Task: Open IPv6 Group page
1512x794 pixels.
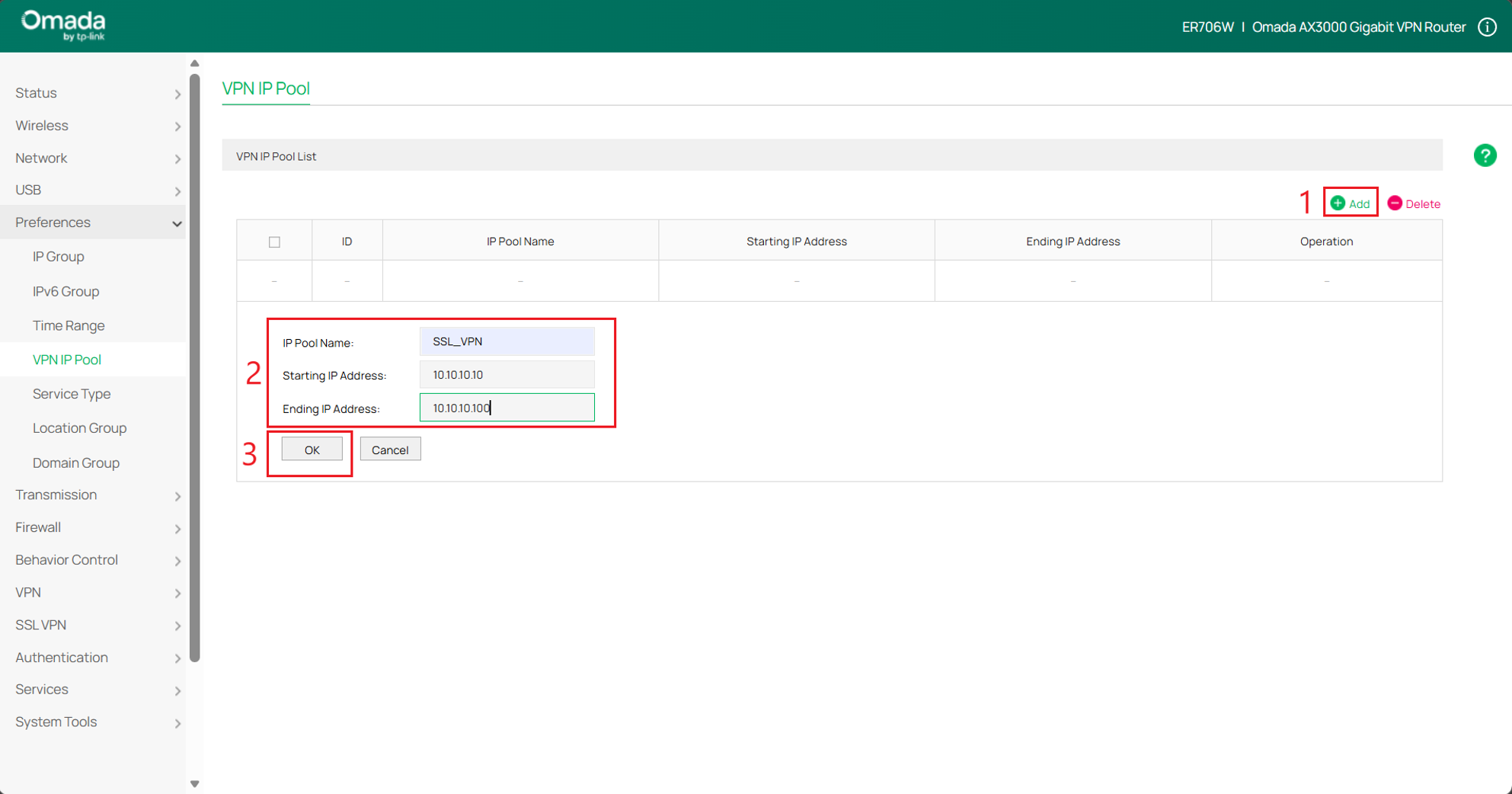Action: click(66, 292)
